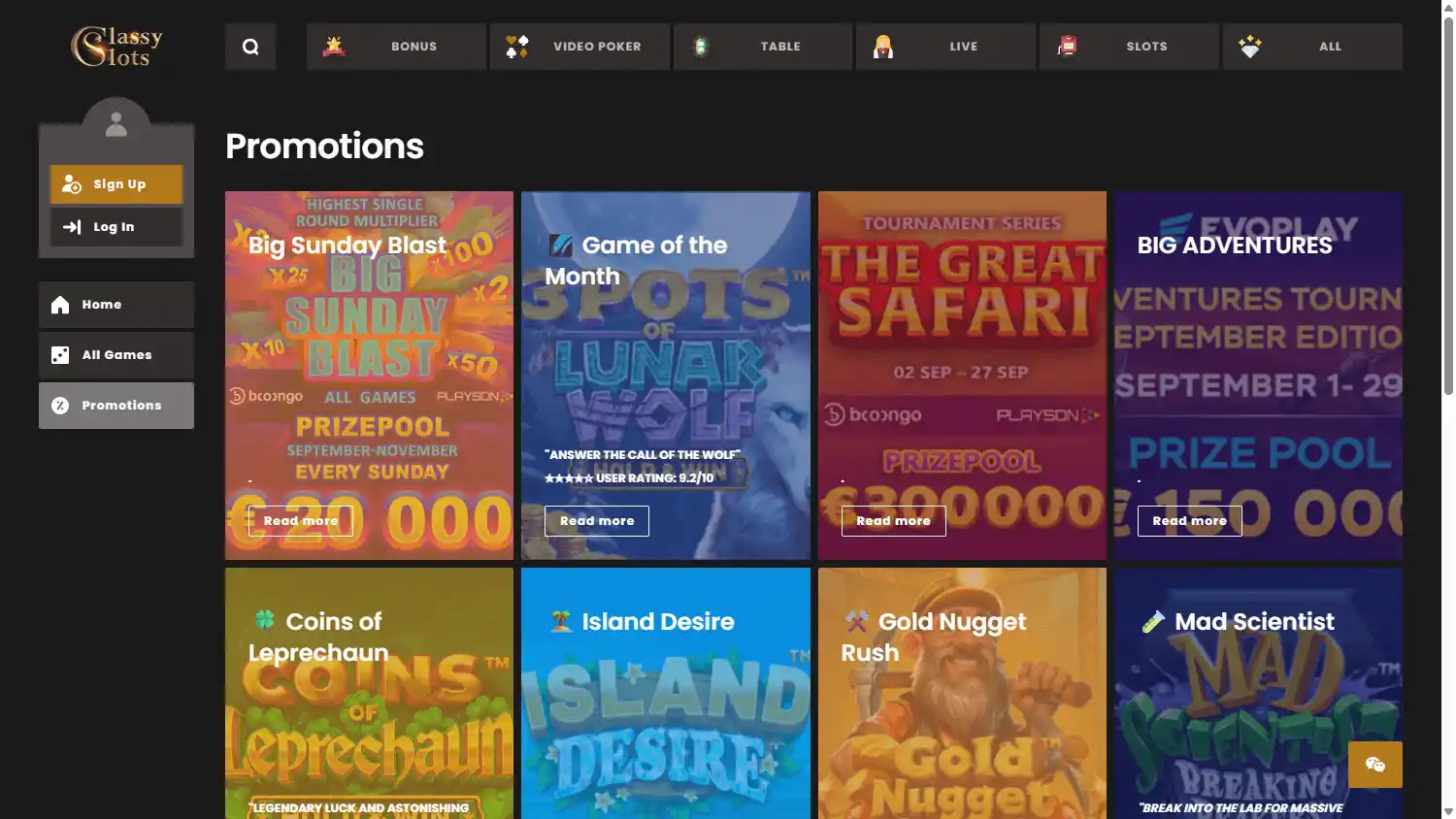Screen dimensions: 1456x819
Task: Open the All games tab
Action: click(x=1312, y=47)
